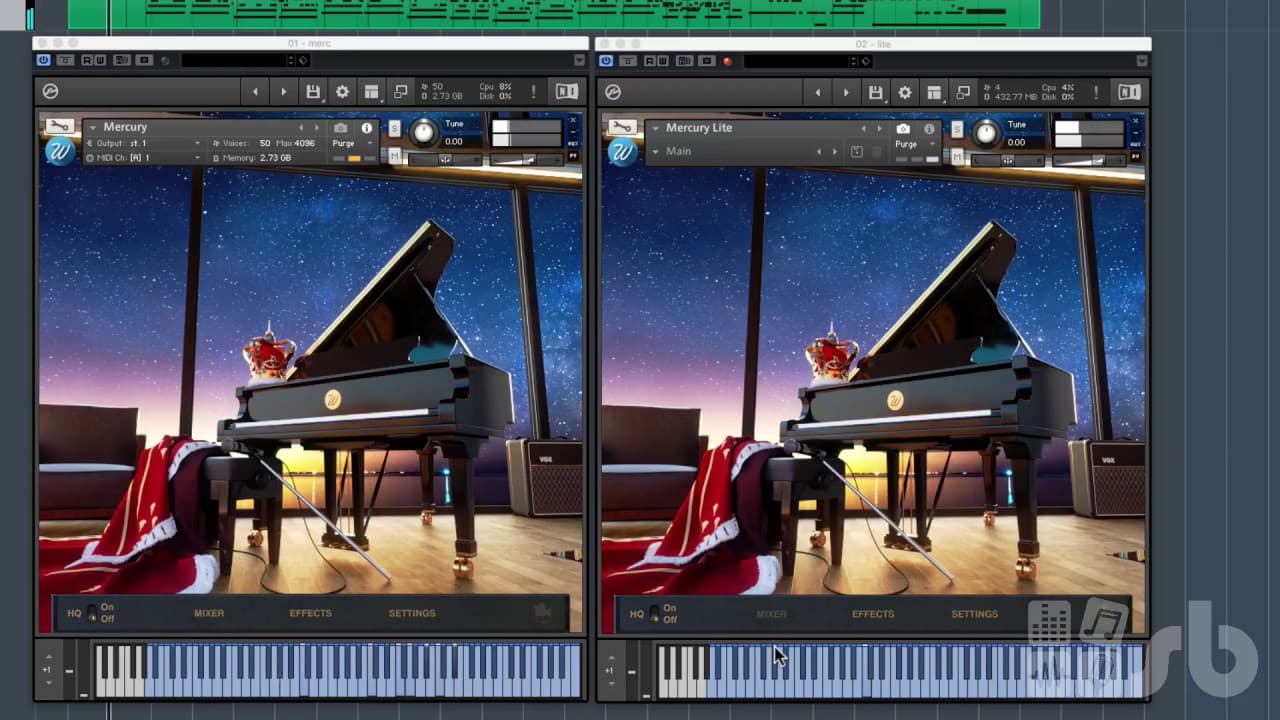Viewport: 1280px width, 720px height.
Task: Toggle the PV button in Mercury header
Action: (573, 155)
